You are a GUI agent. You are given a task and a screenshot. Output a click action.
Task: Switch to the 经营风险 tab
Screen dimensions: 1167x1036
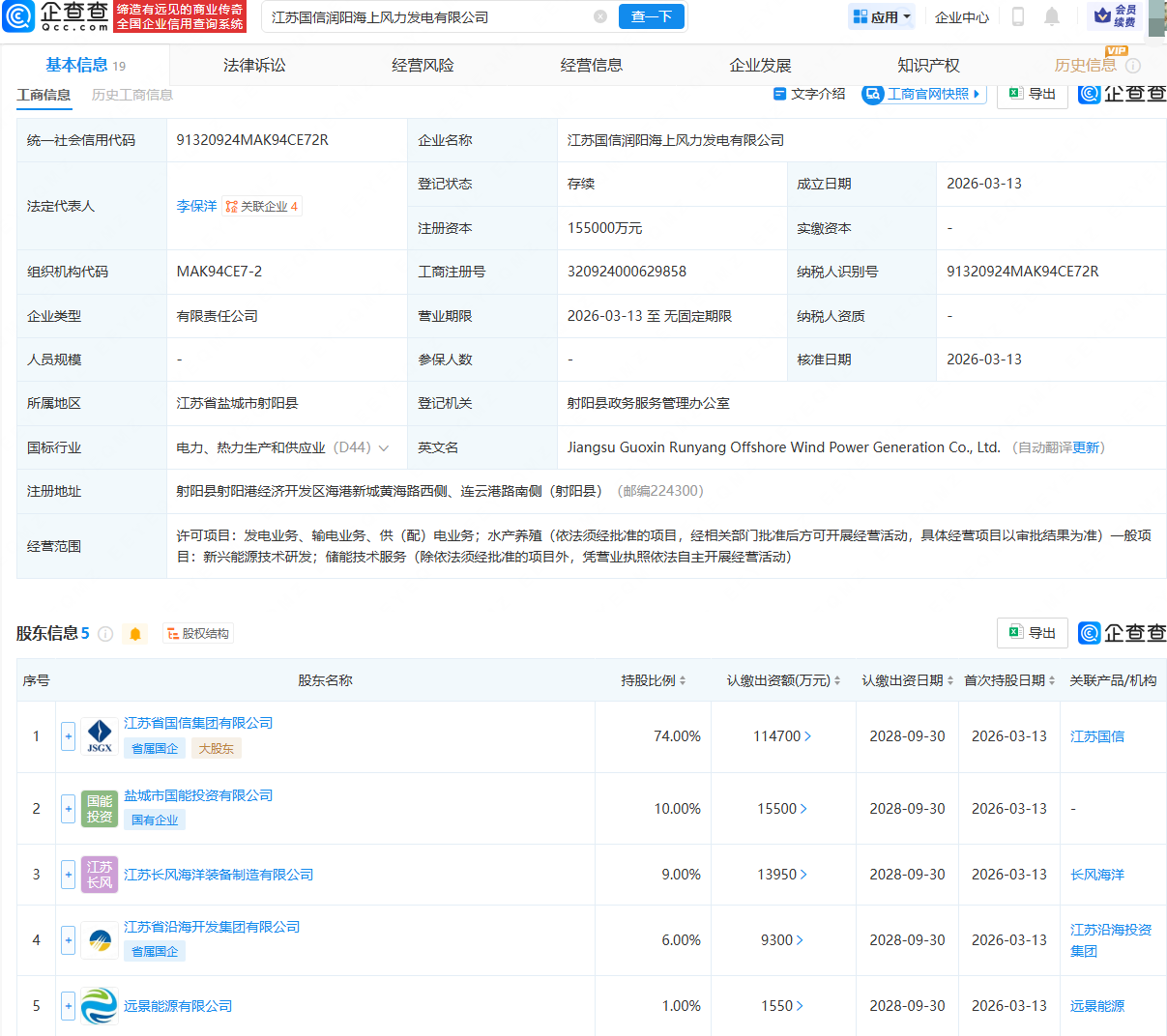click(423, 65)
